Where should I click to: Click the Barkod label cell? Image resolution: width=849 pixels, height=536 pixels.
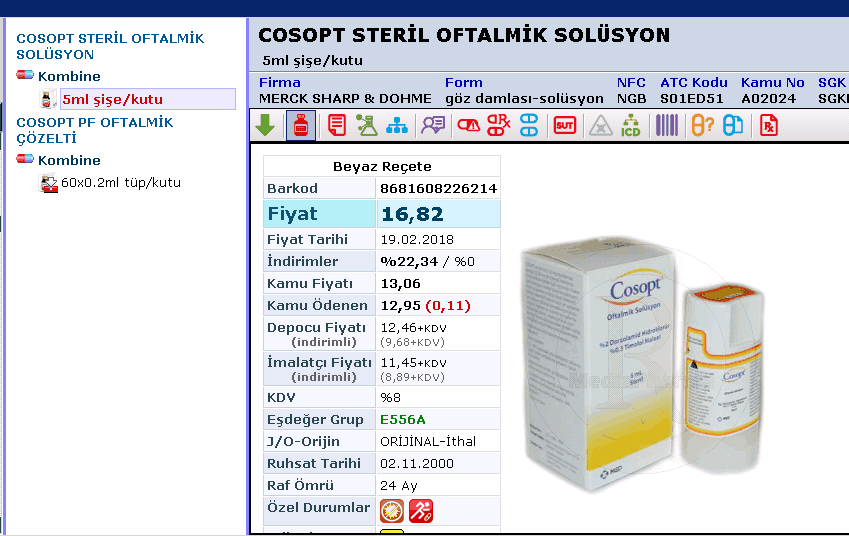pyautogui.click(x=319, y=188)
